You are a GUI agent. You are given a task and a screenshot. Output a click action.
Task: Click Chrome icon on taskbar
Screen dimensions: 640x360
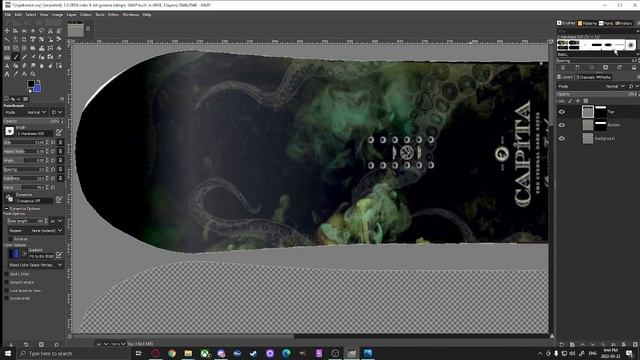click(x=172, y=353)
